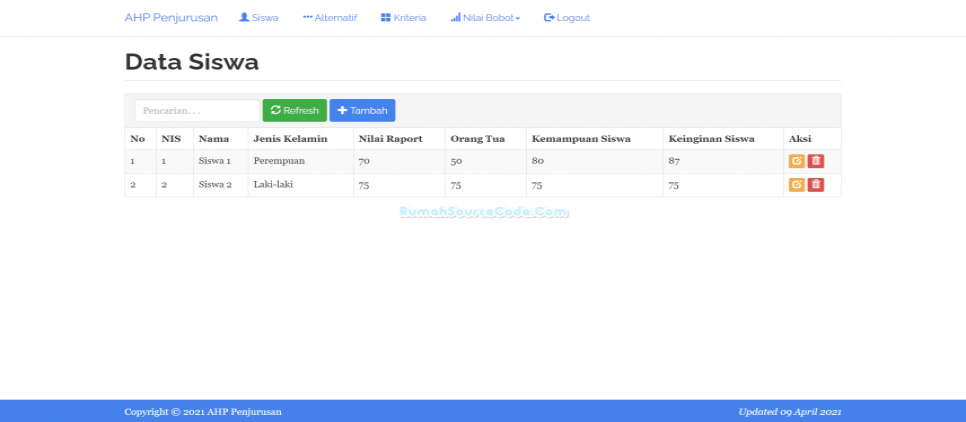The width and height of the screenshot is (966, 422).
Task: Go to the Alternatif menu item
Action: tap(329, 18)
